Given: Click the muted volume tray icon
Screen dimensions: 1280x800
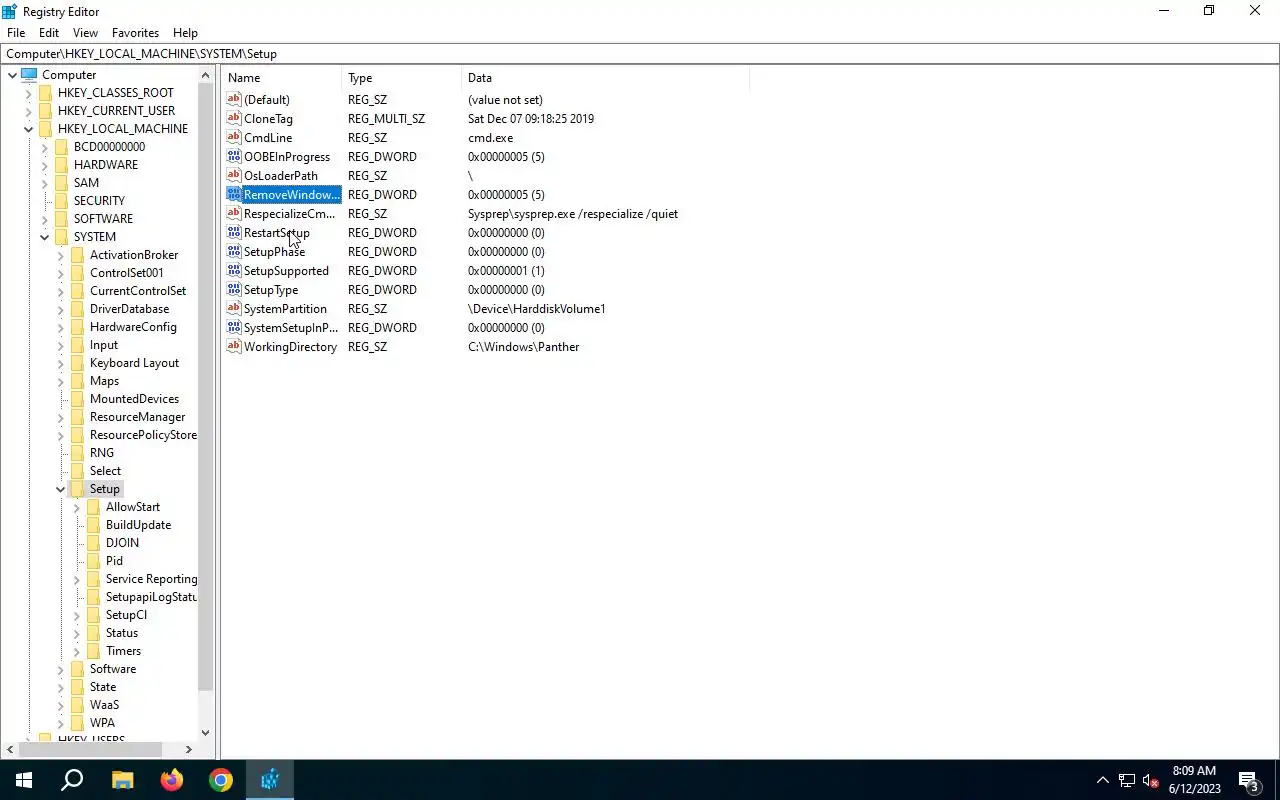Looking at the screenshot, I should (1151, 780).
